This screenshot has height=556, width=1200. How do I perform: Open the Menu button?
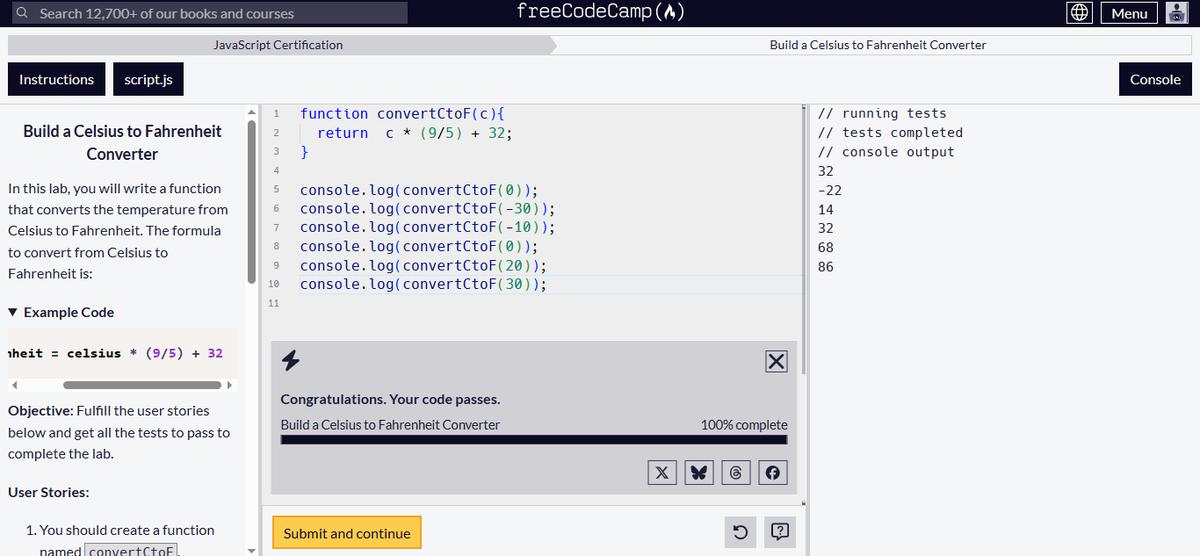click(1129, 13)
